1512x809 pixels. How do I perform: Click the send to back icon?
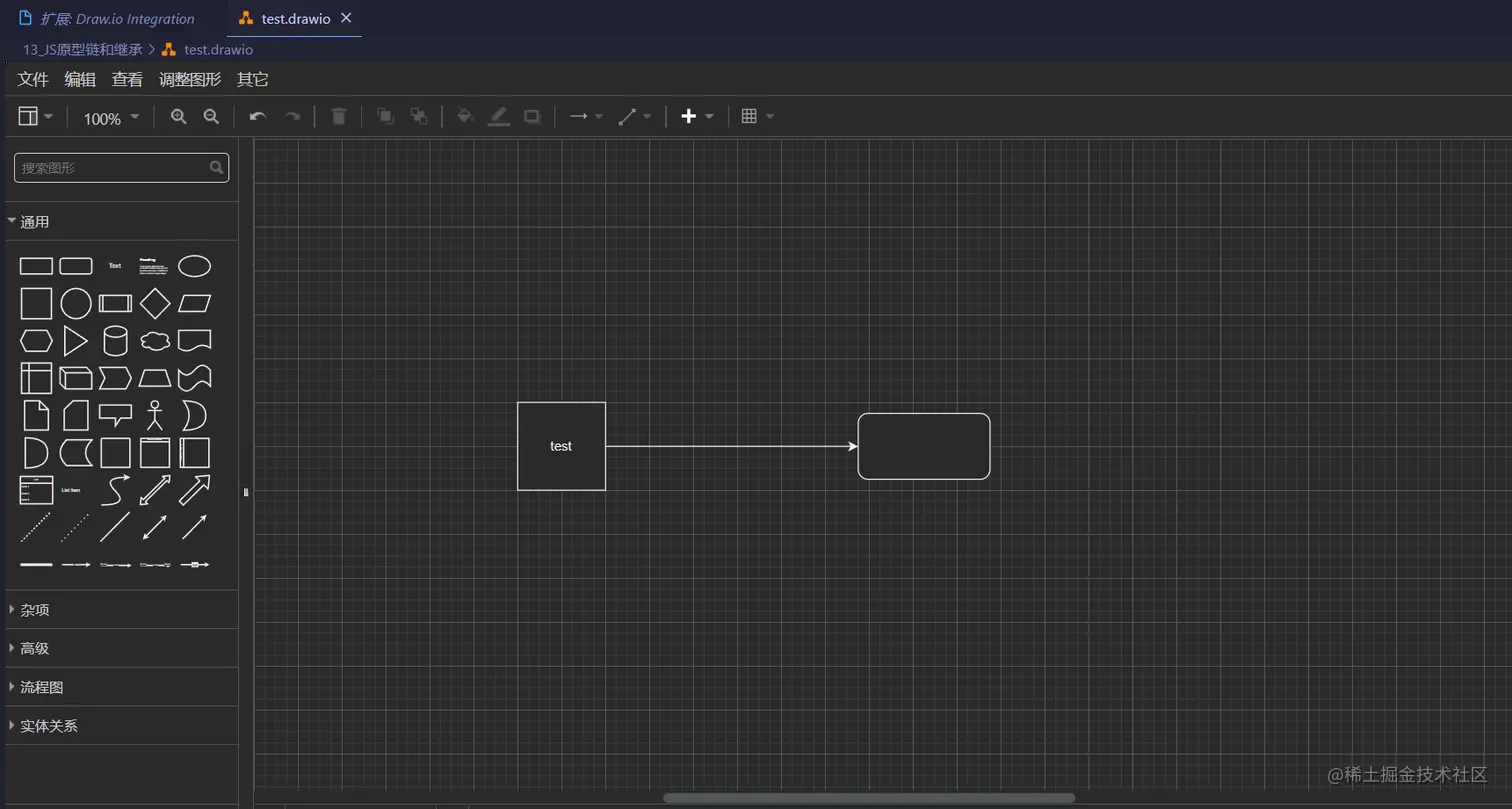[x=419, y=117]
